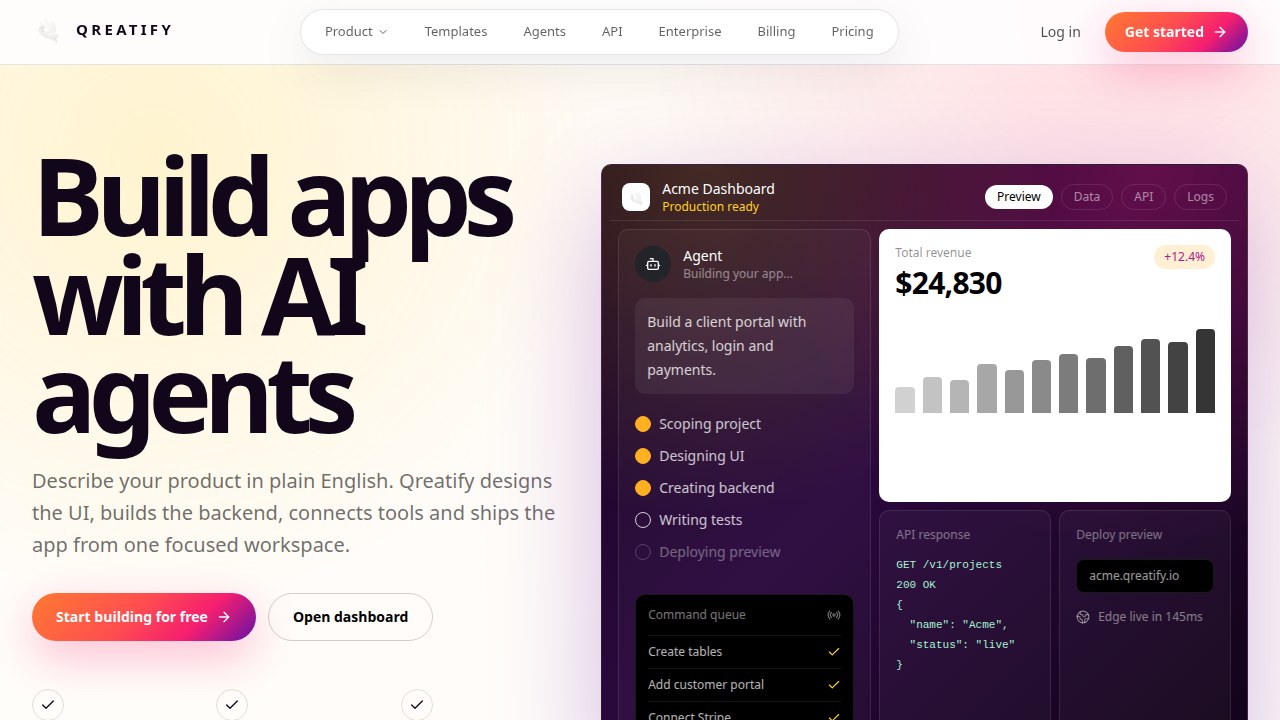
Task: Select the Scoping project step indicator
Action: (643, 424)
